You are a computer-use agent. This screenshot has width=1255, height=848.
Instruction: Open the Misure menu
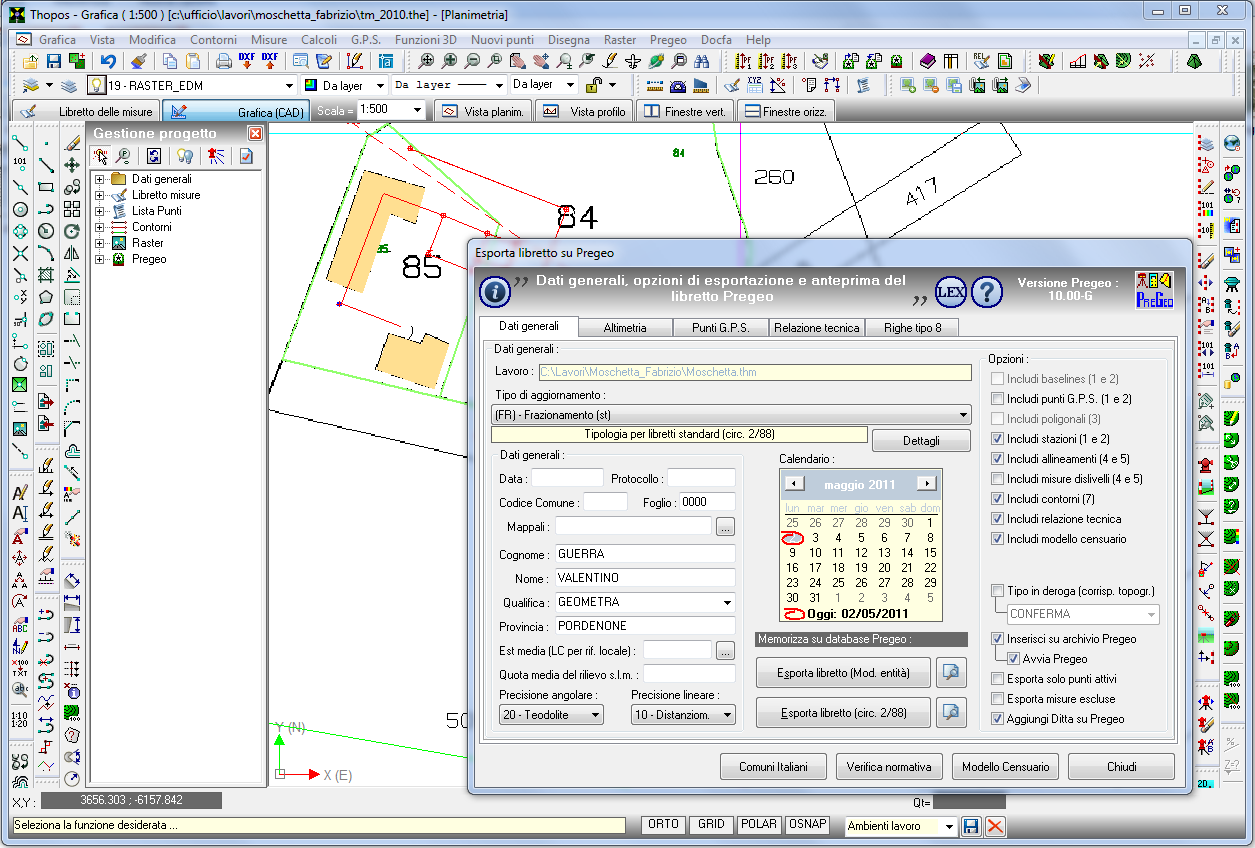[269, 40]
